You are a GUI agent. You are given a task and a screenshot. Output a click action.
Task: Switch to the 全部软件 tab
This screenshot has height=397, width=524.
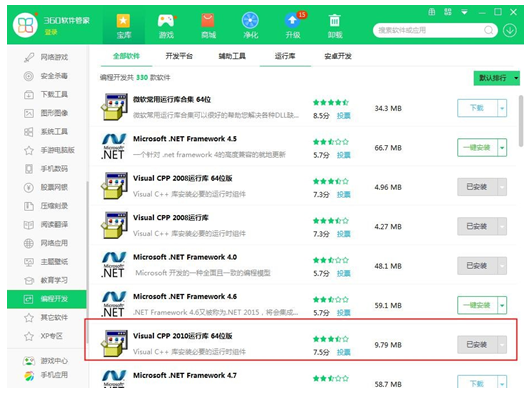coord(126,56)
